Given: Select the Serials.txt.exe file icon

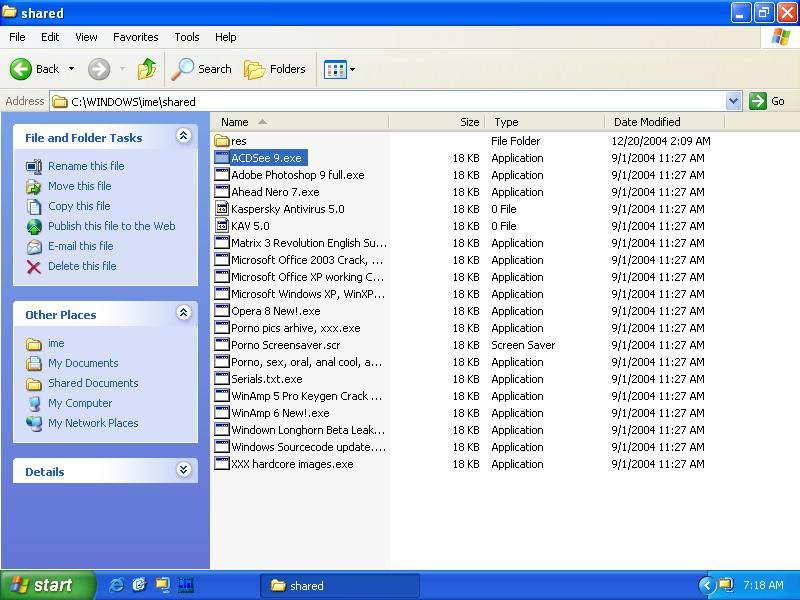Looking at the screenshot, I should [221, 379].
